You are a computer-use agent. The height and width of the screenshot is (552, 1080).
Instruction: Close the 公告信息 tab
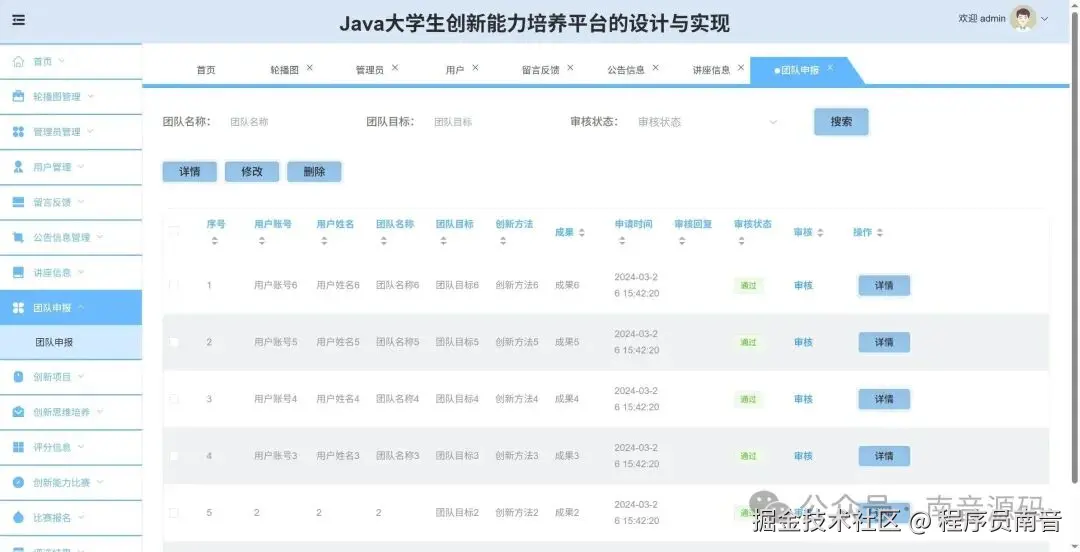click(x=655, y=68)
